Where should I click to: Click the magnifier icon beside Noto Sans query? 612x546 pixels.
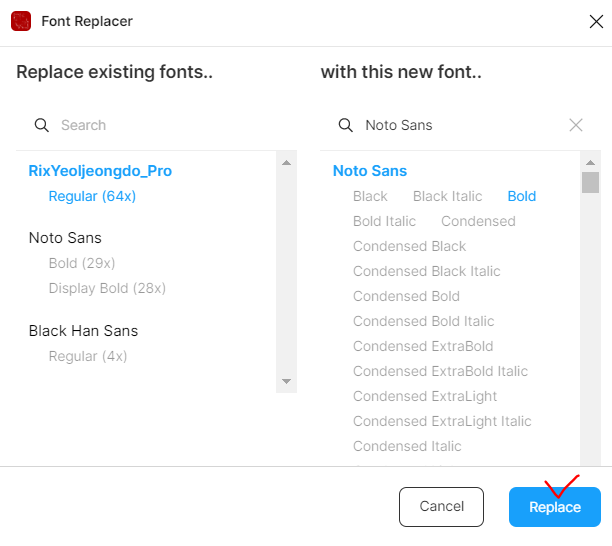click(345, 125)
